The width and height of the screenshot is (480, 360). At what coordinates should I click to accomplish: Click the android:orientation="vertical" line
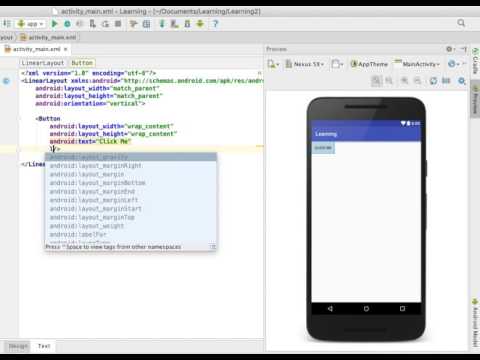90,103
